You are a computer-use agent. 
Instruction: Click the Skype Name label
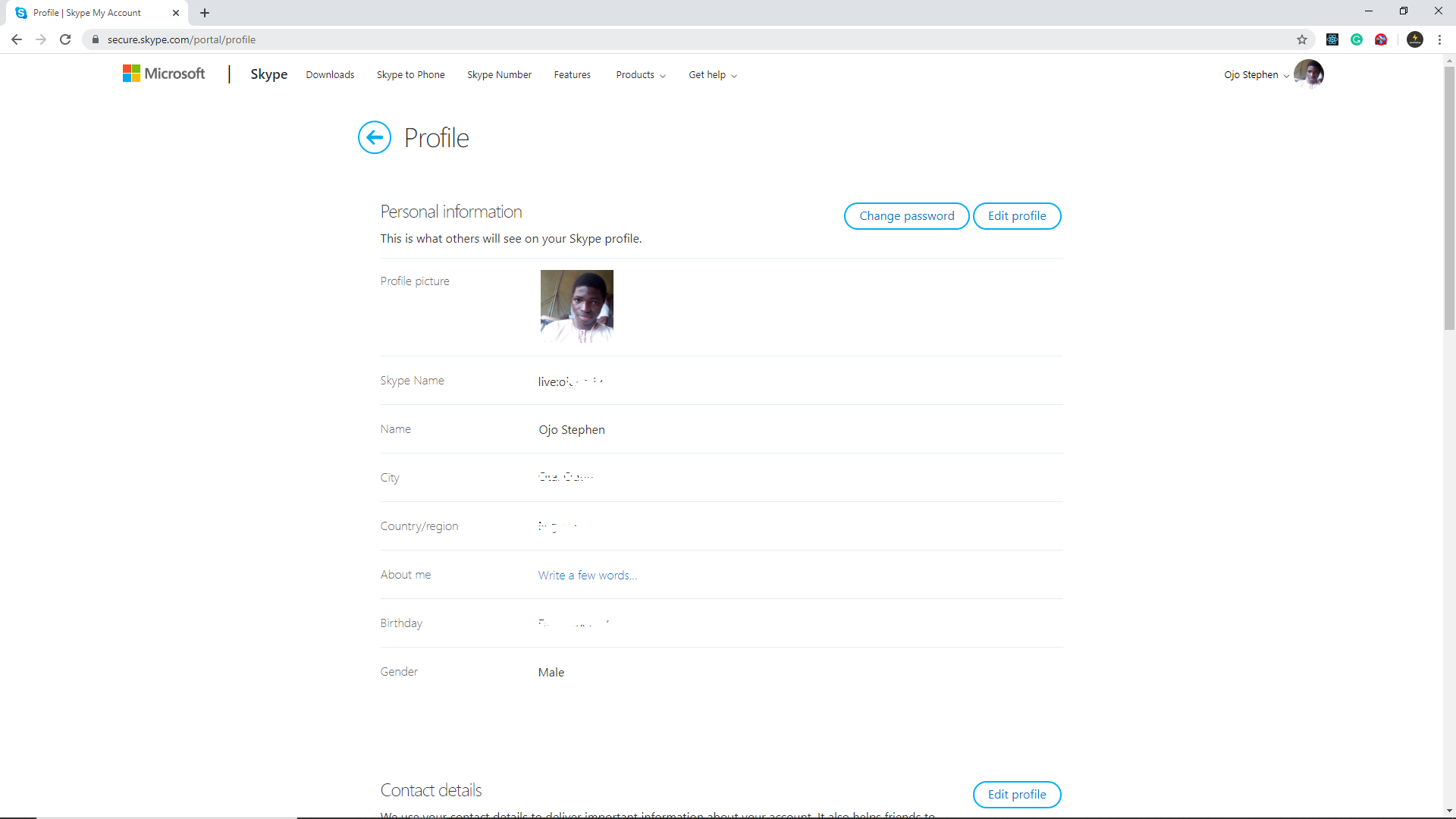[x=413, y=381]
